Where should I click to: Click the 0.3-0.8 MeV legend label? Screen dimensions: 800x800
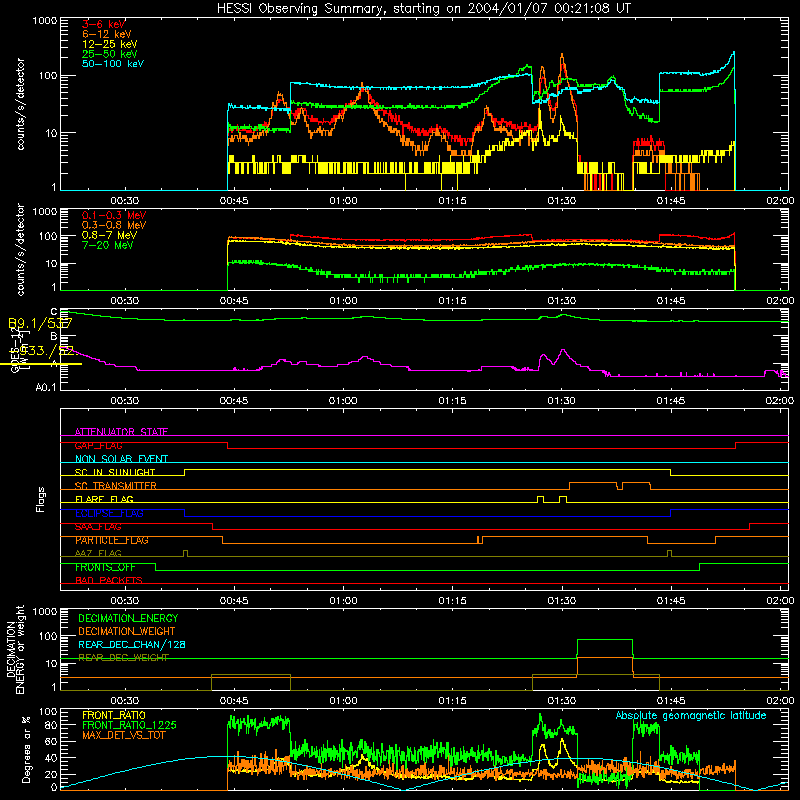114,225
